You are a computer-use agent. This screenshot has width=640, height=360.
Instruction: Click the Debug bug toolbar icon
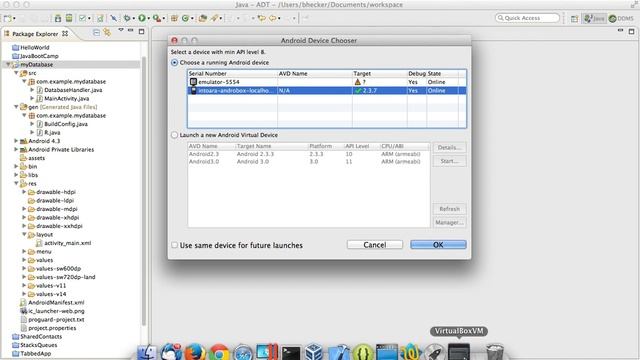click(127, 18)
